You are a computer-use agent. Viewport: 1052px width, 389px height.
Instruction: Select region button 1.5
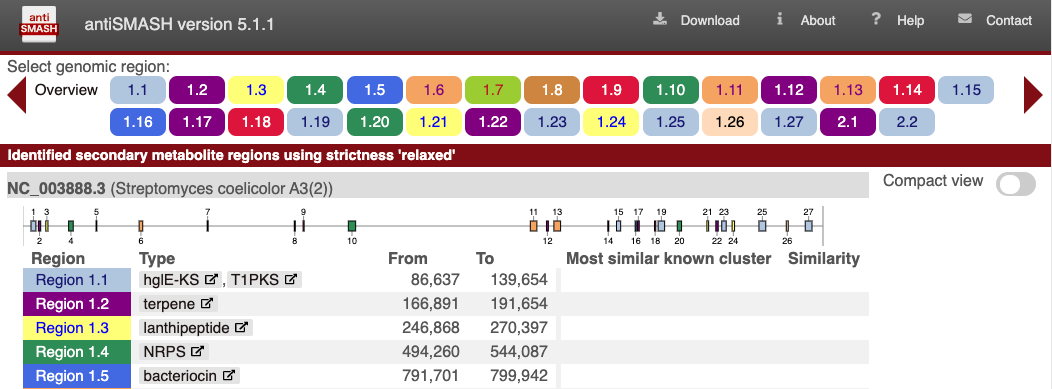375,90
